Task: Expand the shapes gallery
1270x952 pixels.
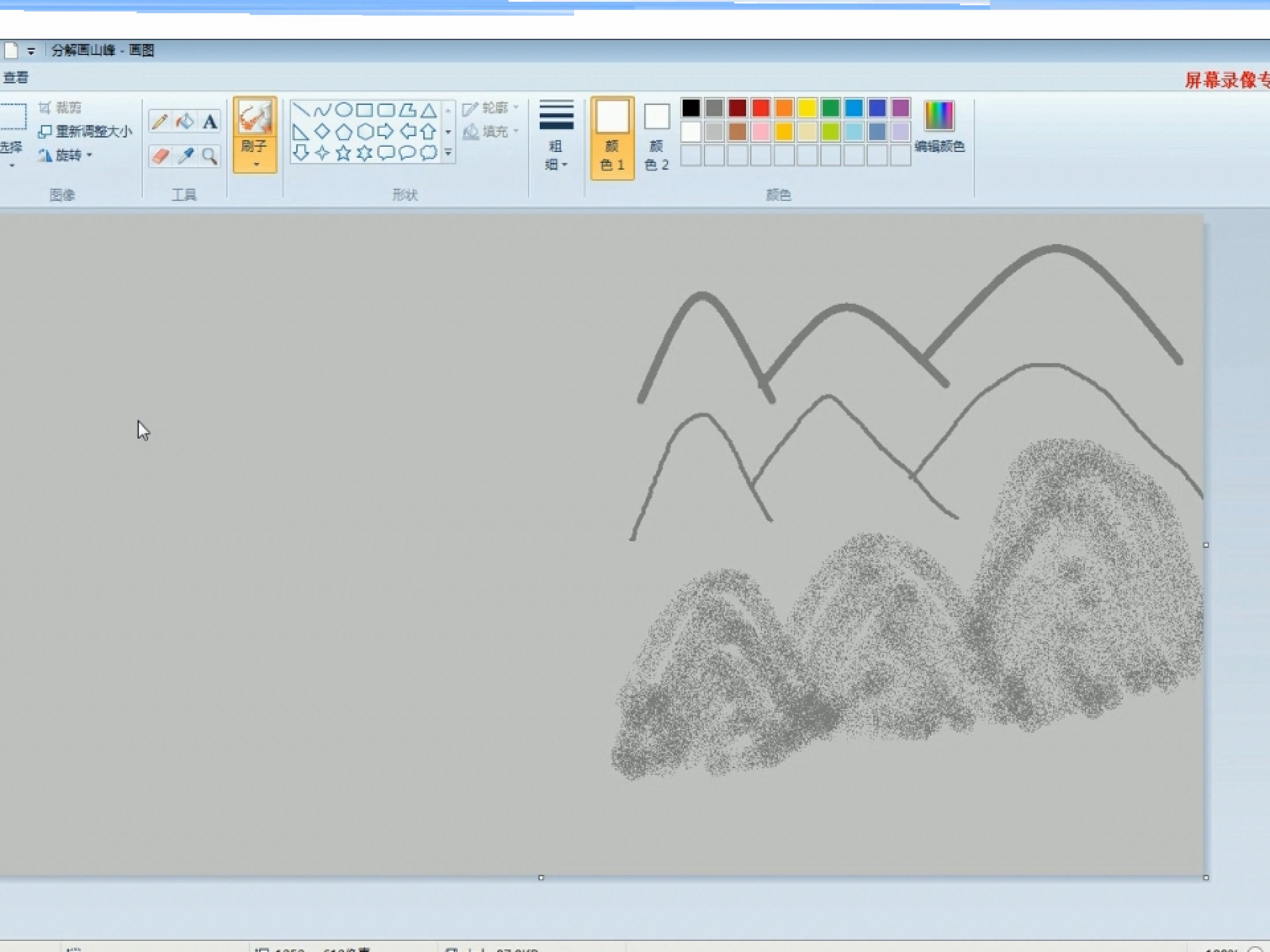Action: pos(448,153)
